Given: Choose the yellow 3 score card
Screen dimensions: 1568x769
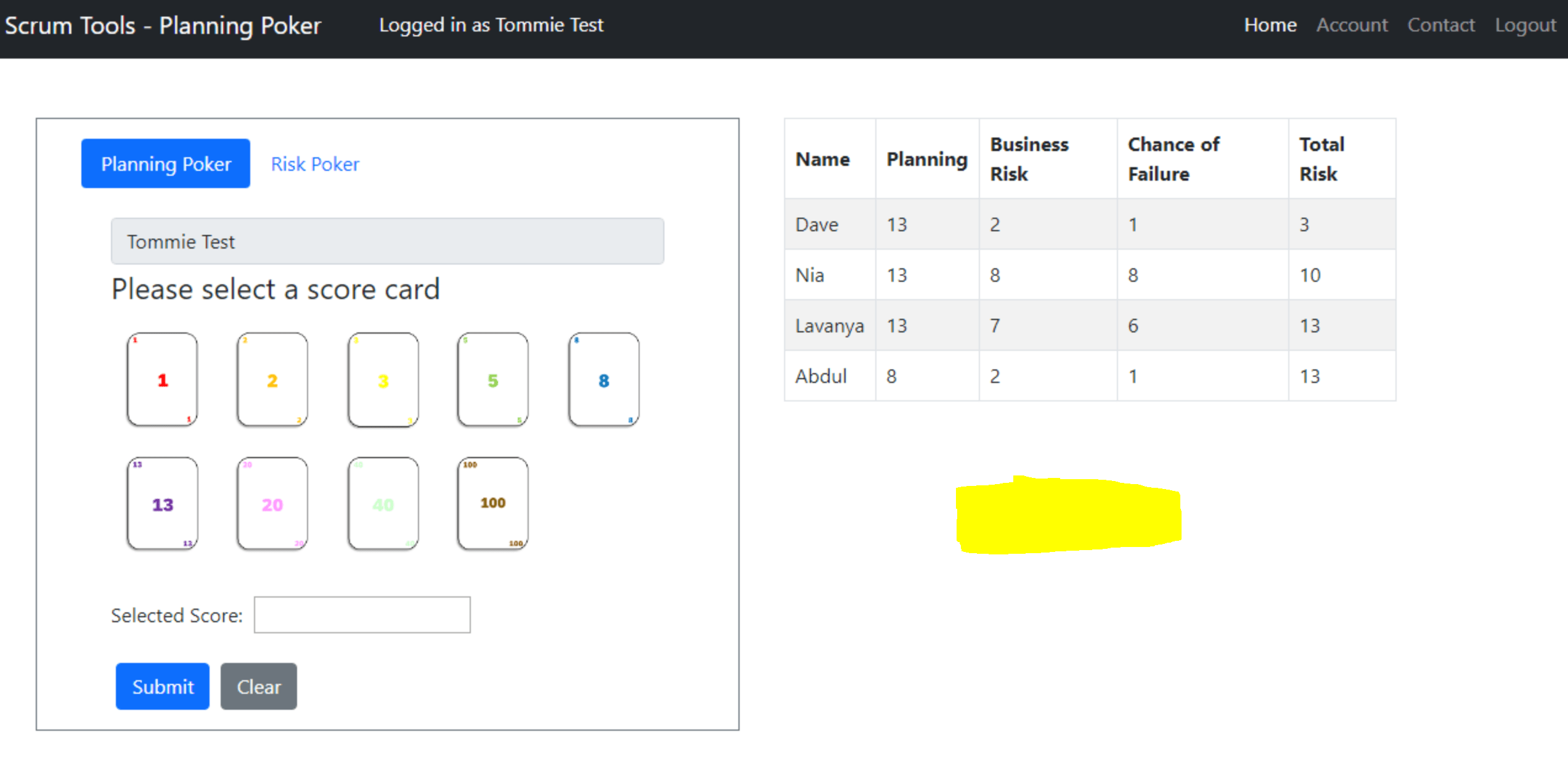Looking at the screenshot, I should [383, 380].
